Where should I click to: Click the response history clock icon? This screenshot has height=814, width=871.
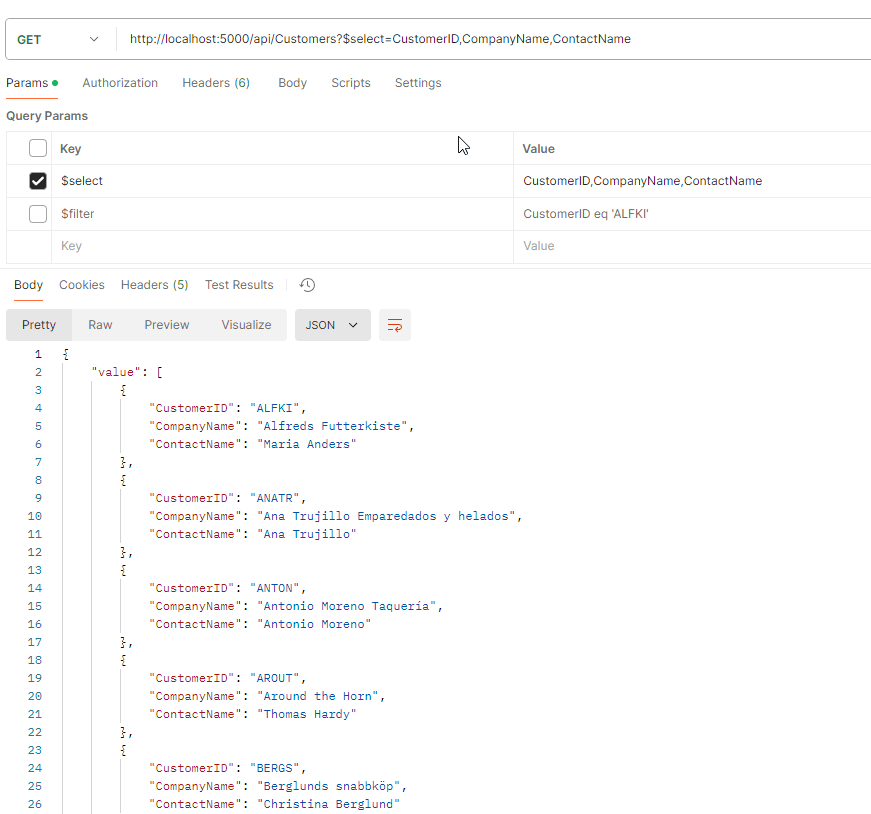point(308,285)
